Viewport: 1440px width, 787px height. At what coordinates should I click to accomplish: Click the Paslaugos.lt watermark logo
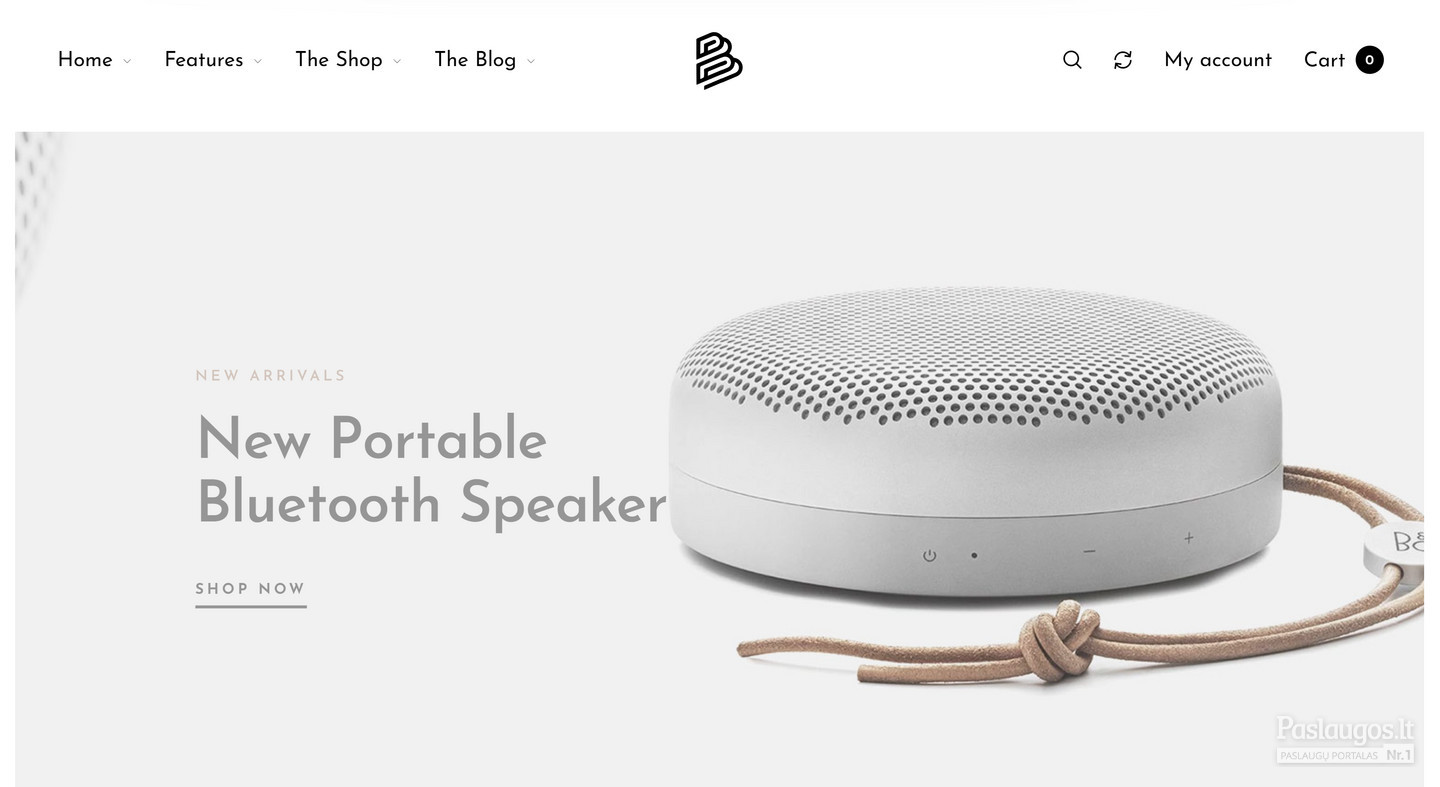click(1345, 740)
